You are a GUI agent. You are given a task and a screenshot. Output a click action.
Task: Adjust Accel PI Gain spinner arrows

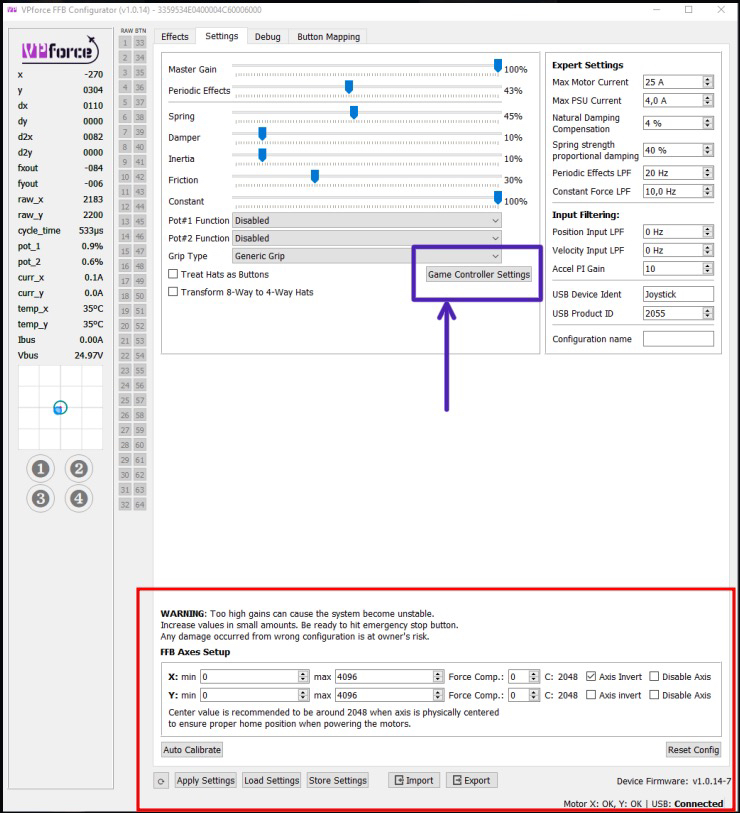pyautogui.click(x=708, y=269)
